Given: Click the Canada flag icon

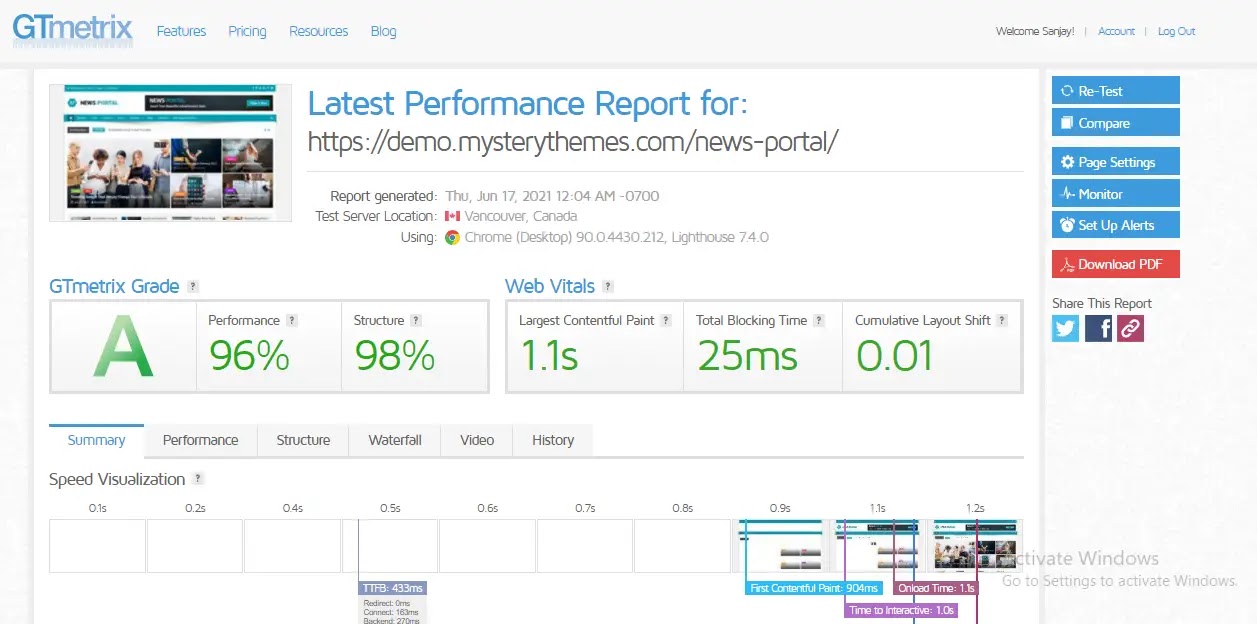Looking at the screenshot, I should coord(452,216).
